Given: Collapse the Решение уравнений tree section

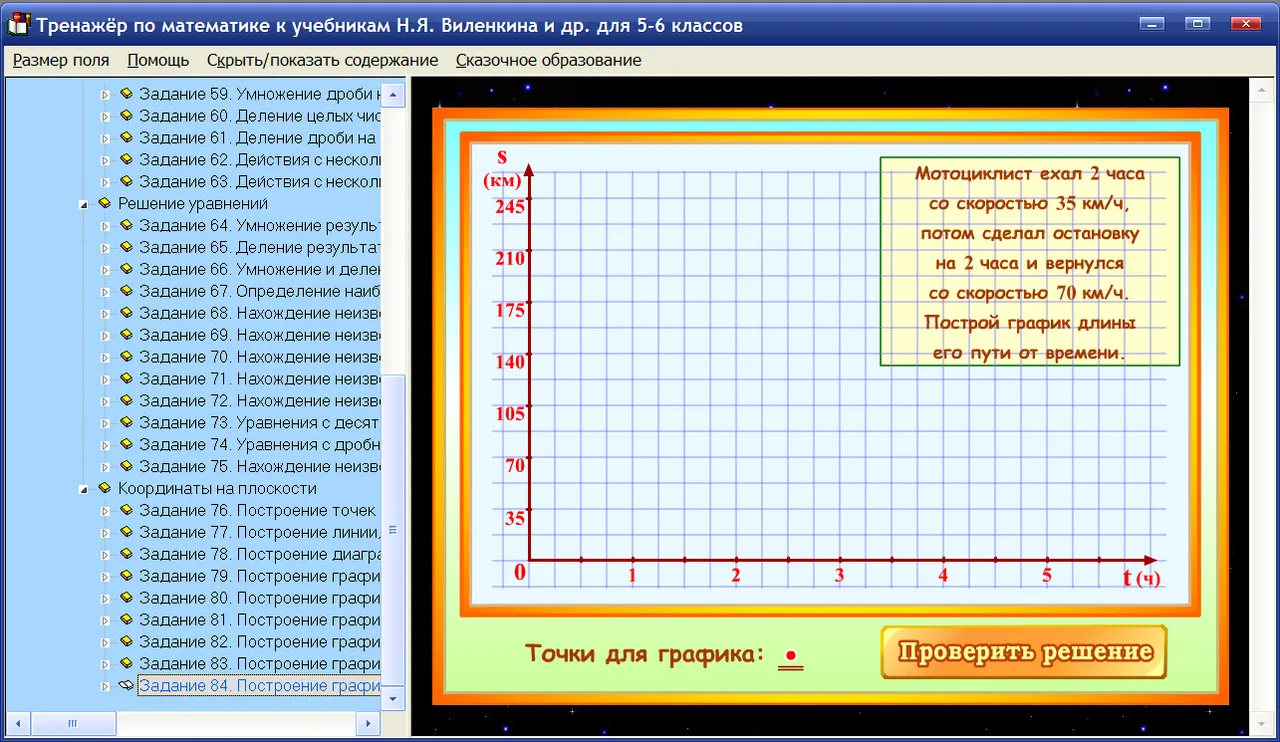Looking at the screenshot, I should [84, 204].
